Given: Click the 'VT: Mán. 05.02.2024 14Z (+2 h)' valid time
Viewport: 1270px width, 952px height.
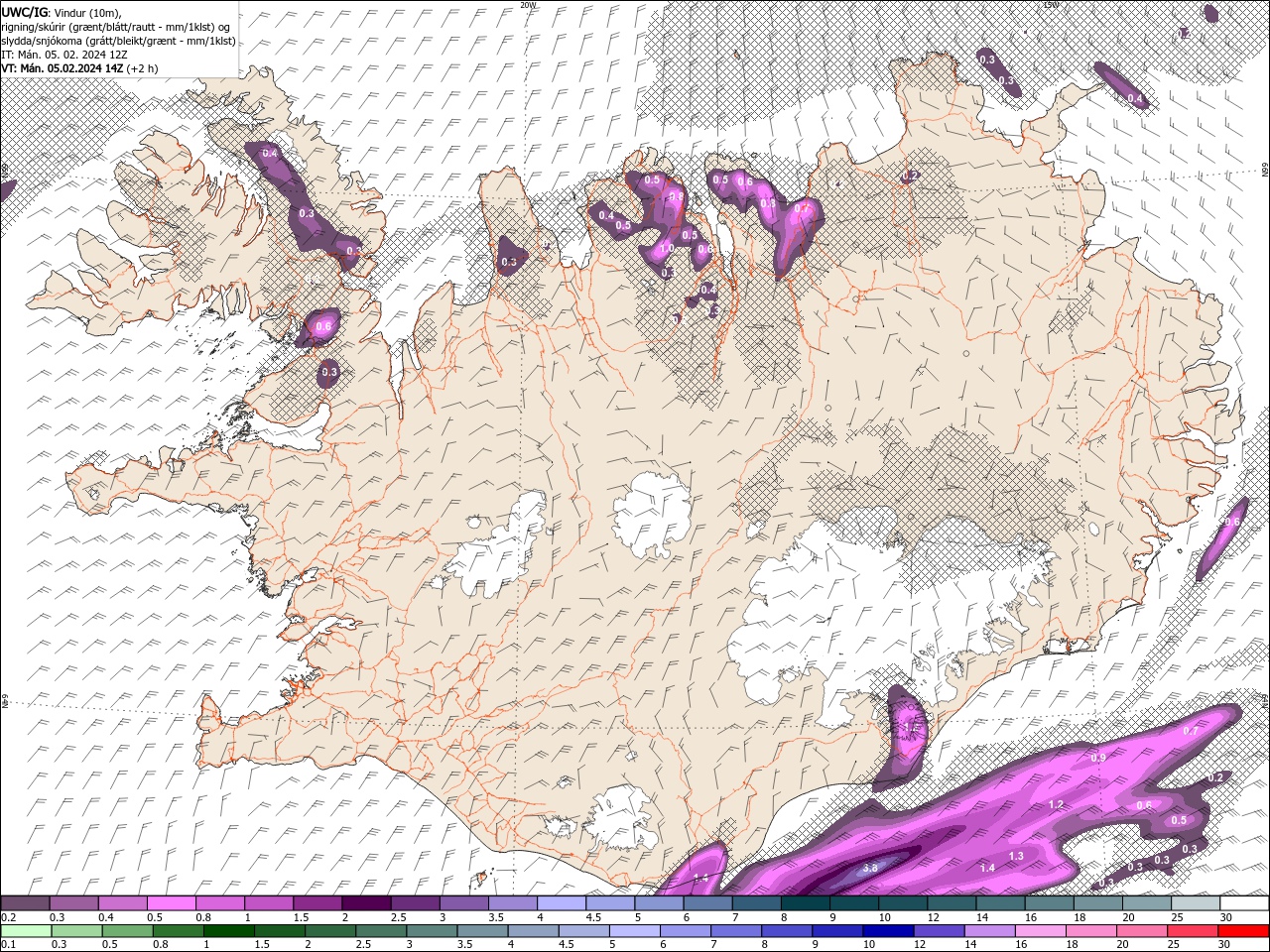Looking at the screenshot, I should (x=79, y=68).
